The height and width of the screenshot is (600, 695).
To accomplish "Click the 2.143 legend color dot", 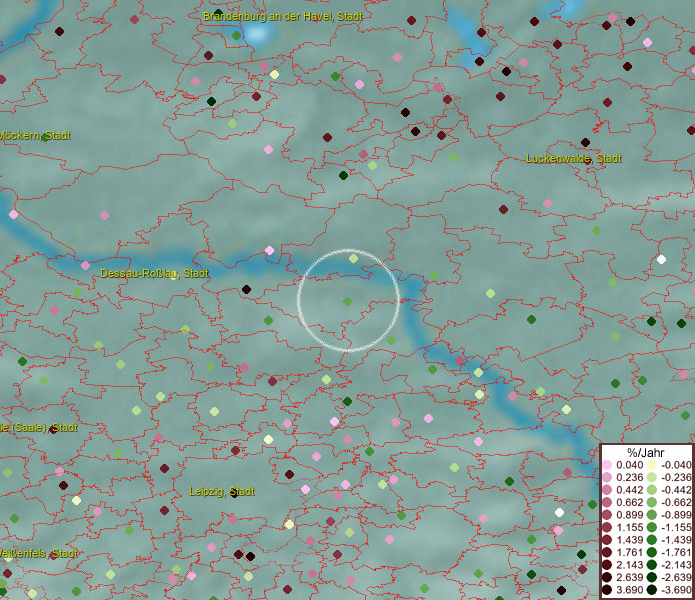I will (607, 565).
